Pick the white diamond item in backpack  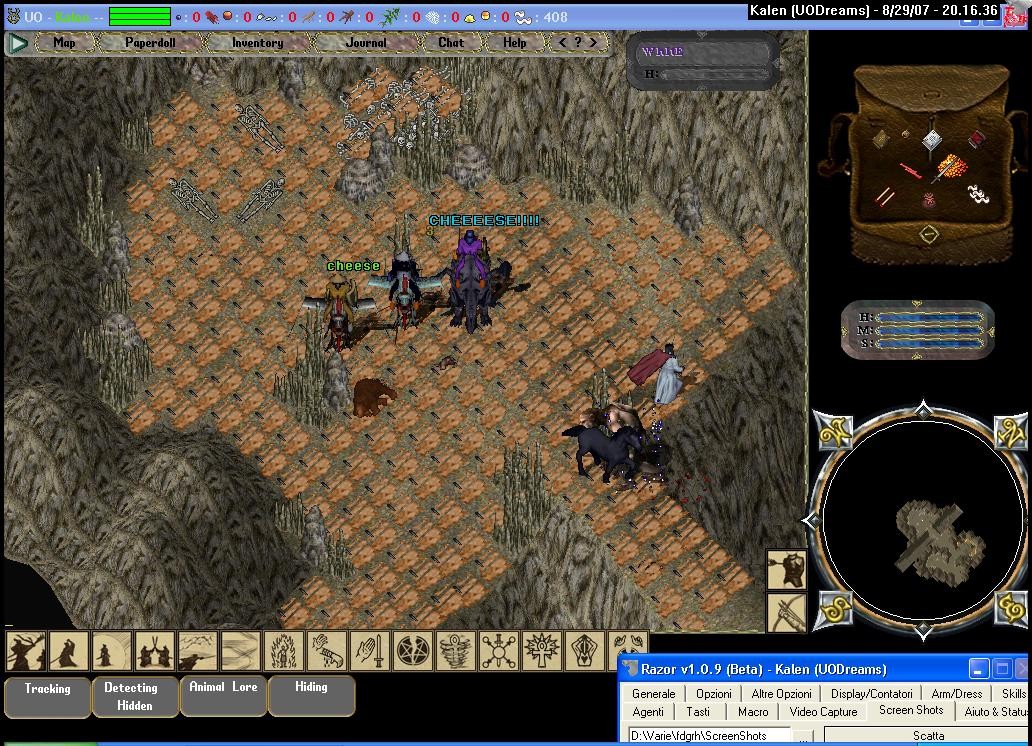pyautogui.click(x=933, y=140)
